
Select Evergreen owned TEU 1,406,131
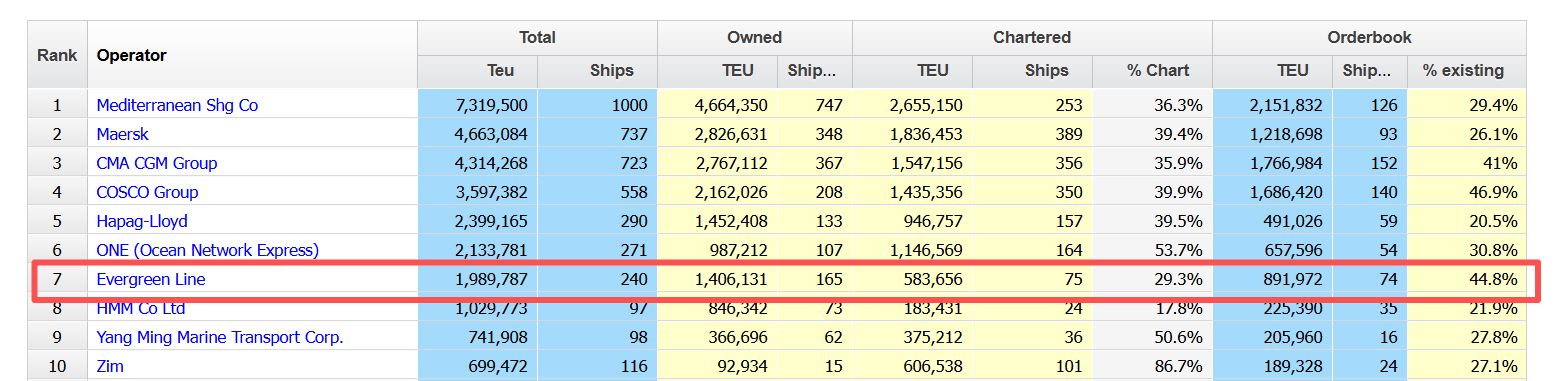717,279
